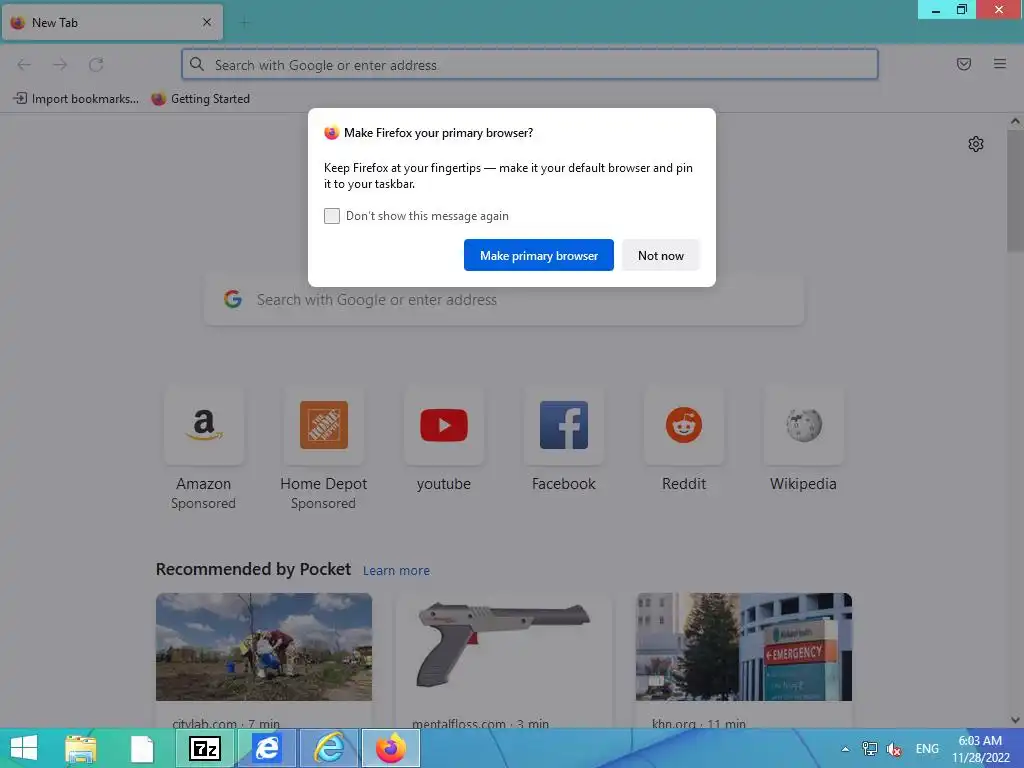Click the Firefox taskbar icon
Viewport: 1024px width, 768px height.
[x=391, y=748]
